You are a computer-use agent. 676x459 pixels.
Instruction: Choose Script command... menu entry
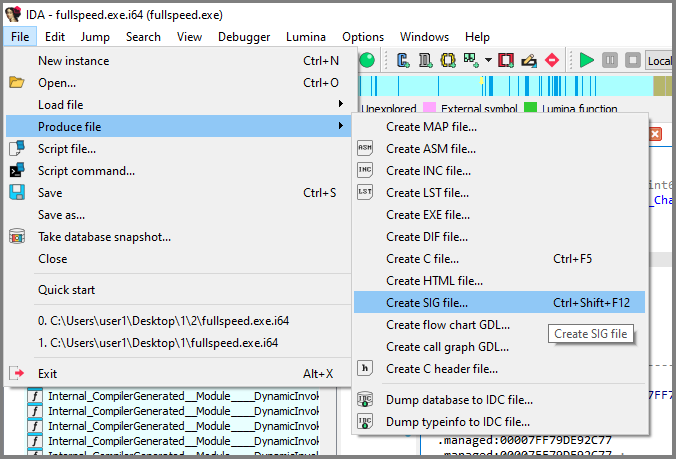178,171
